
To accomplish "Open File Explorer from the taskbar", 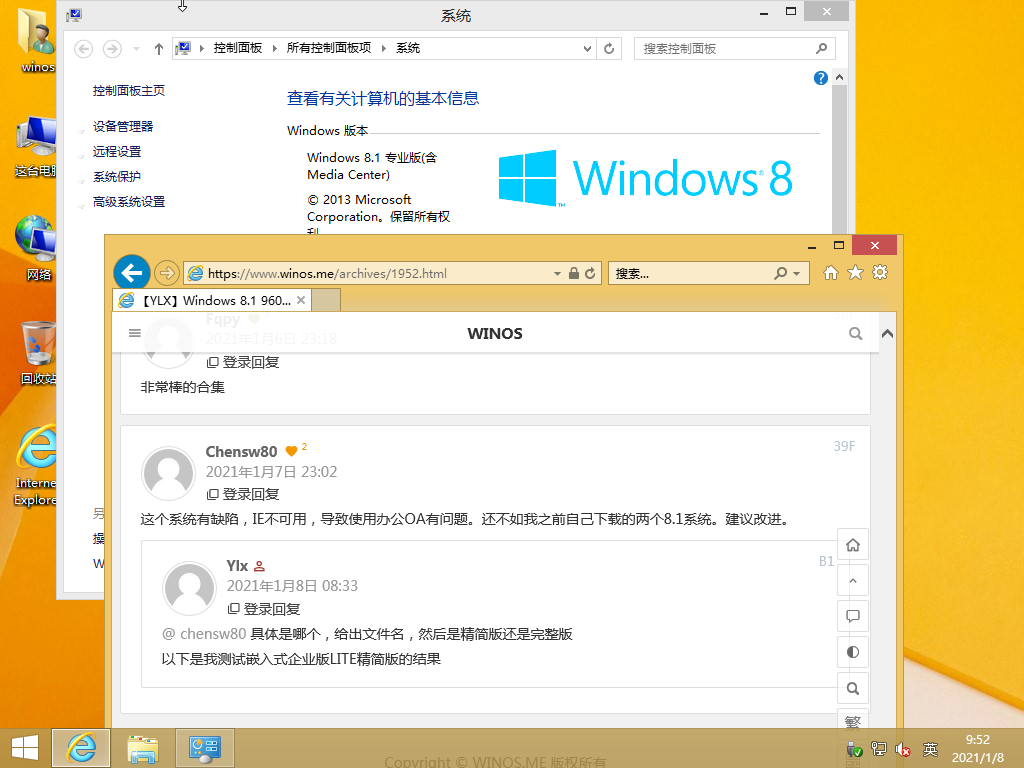I will tap(143, 748).
